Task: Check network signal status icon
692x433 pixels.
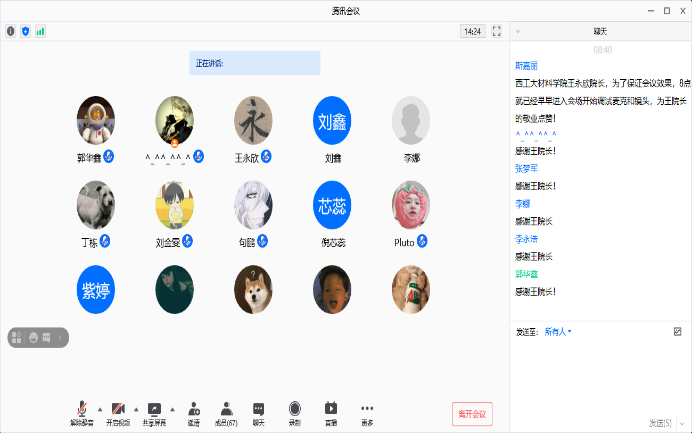Action: [x=41, y=31]
